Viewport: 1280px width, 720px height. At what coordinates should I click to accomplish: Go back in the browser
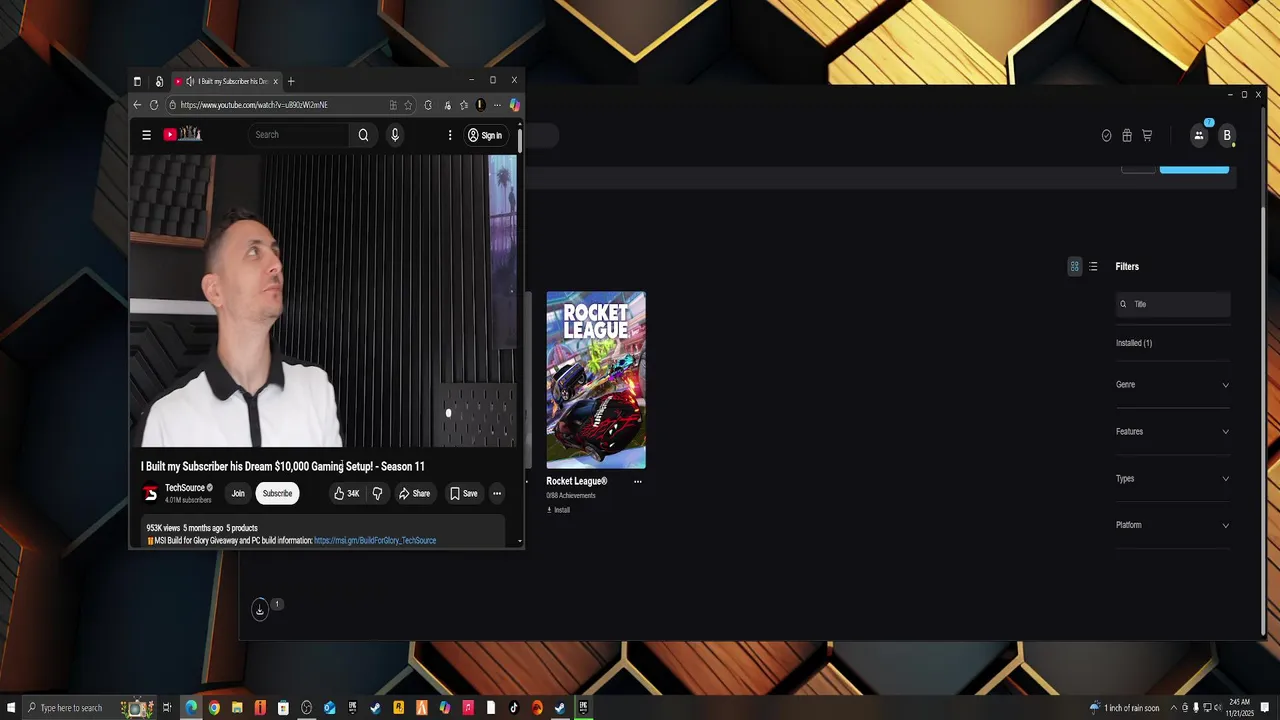click(x=137, y=105)
